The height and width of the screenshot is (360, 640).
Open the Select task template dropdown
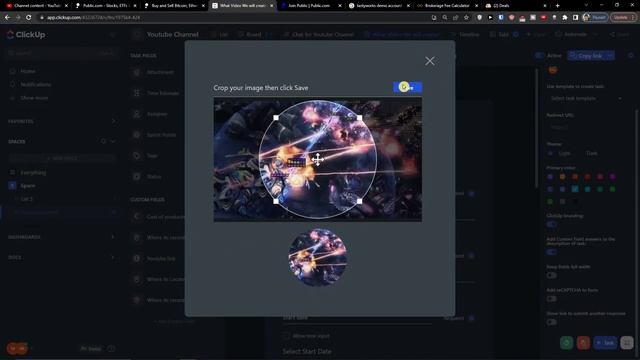584,98
